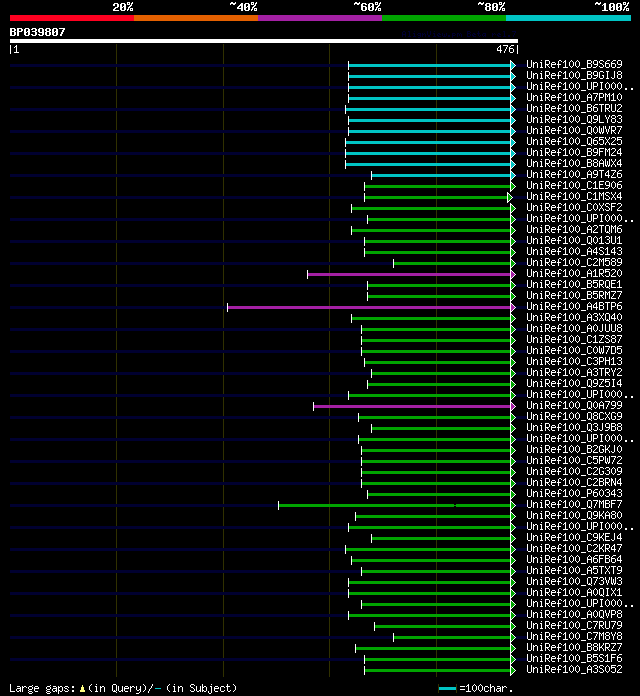Select UniRef100_A6FB64 label
The image size is (640, 696).
(574, 559)
